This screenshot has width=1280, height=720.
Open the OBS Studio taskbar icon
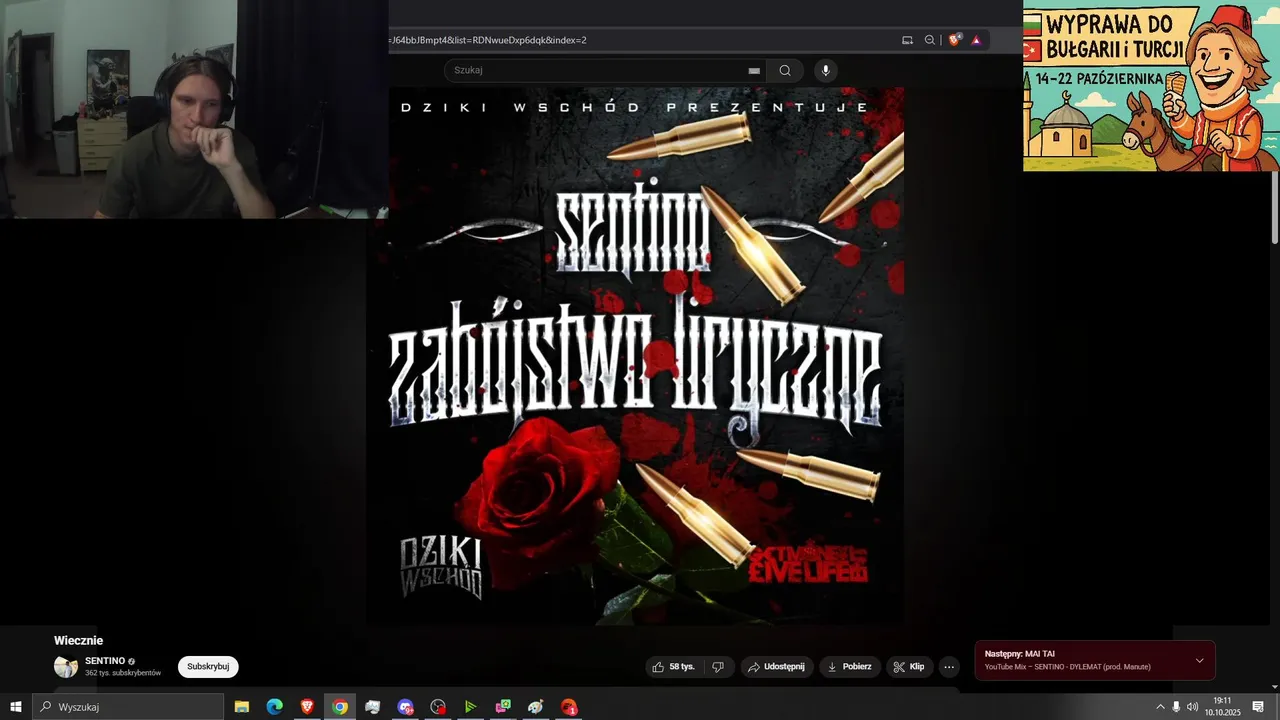(x=438, y=707)
